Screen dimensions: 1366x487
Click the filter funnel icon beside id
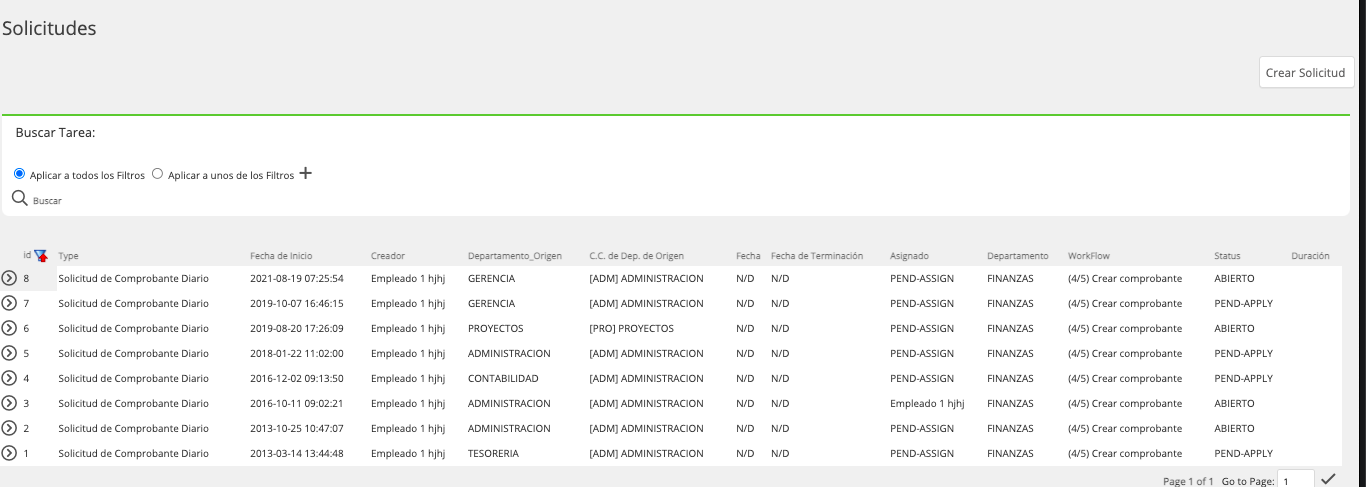point(41,256)
